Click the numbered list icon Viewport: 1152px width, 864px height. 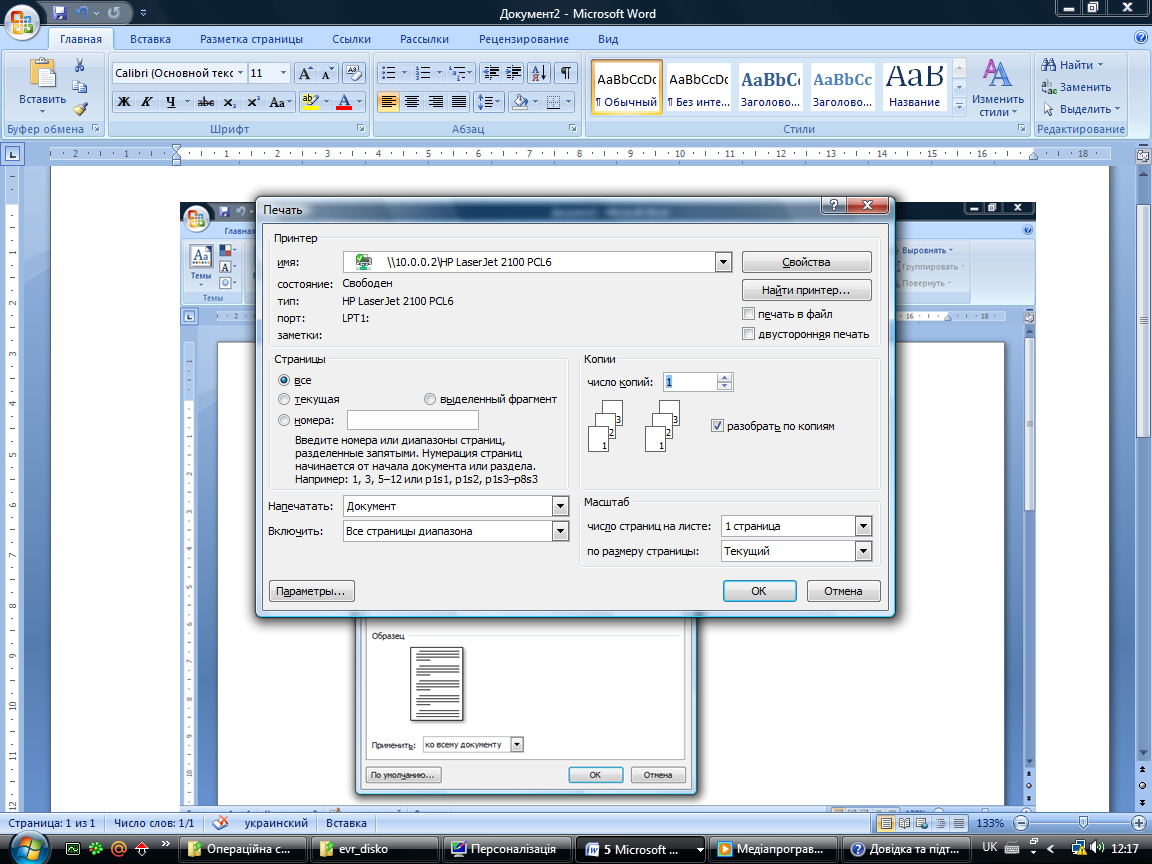(x=422, y=73)
